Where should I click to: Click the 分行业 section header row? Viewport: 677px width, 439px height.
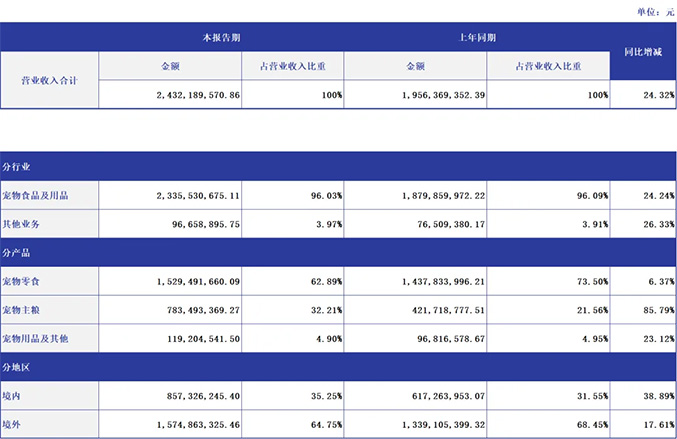[x=338, y=166]
